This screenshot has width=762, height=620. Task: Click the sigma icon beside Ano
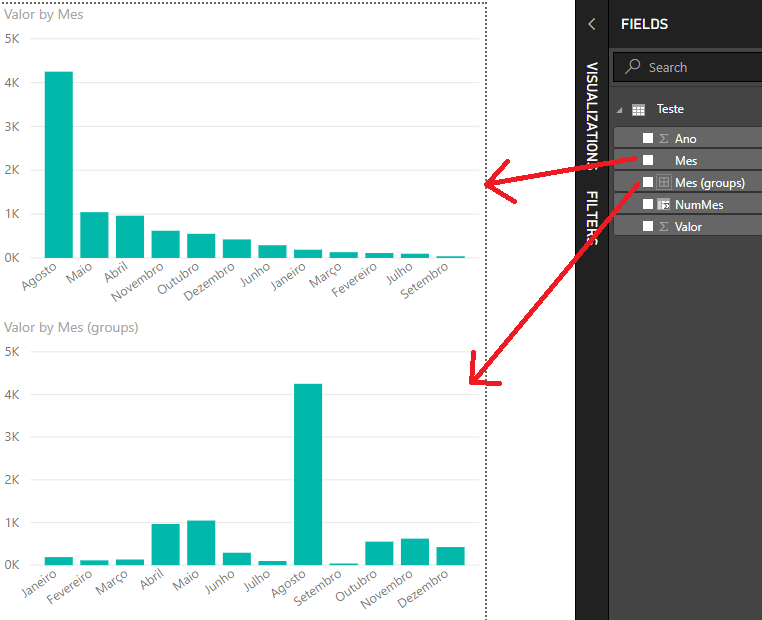pos(663,139)
